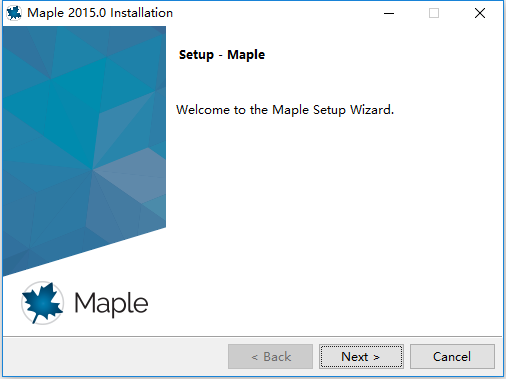Click the large Maple leaf logo
506x379 pixels.
point(42,303)
